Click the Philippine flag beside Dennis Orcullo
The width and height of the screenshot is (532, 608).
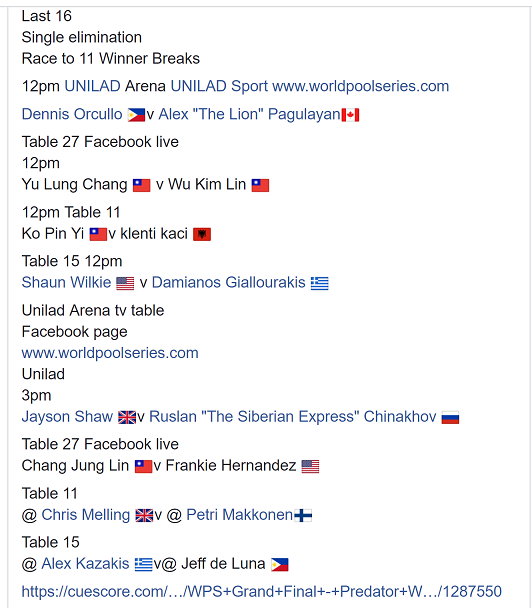click(x=136, y=115)
